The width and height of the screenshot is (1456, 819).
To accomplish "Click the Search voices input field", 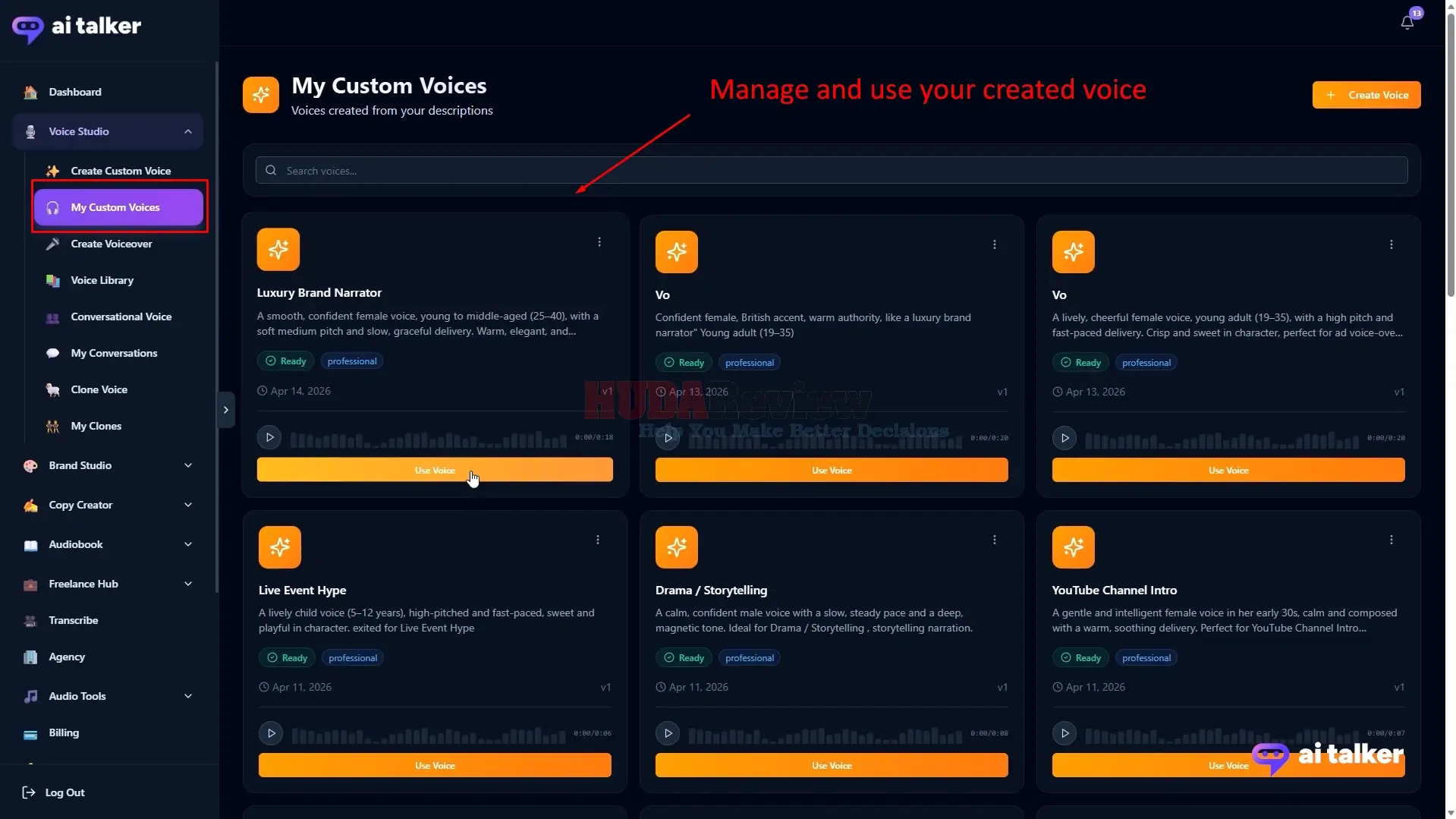I will [x=832, y=171].
